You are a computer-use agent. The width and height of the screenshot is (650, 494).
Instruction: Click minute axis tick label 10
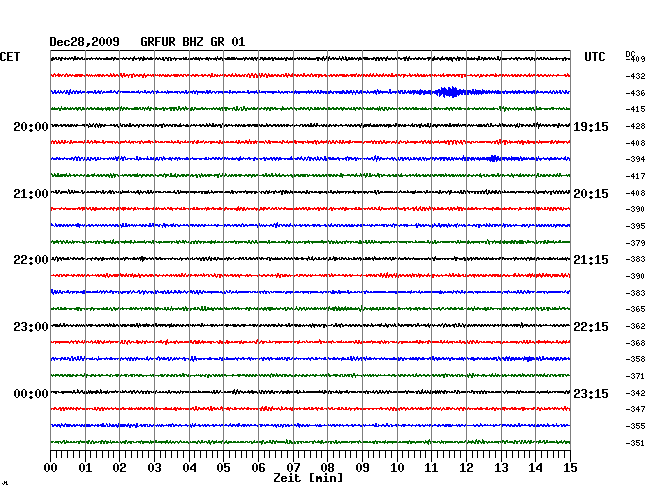coord(397,468)
